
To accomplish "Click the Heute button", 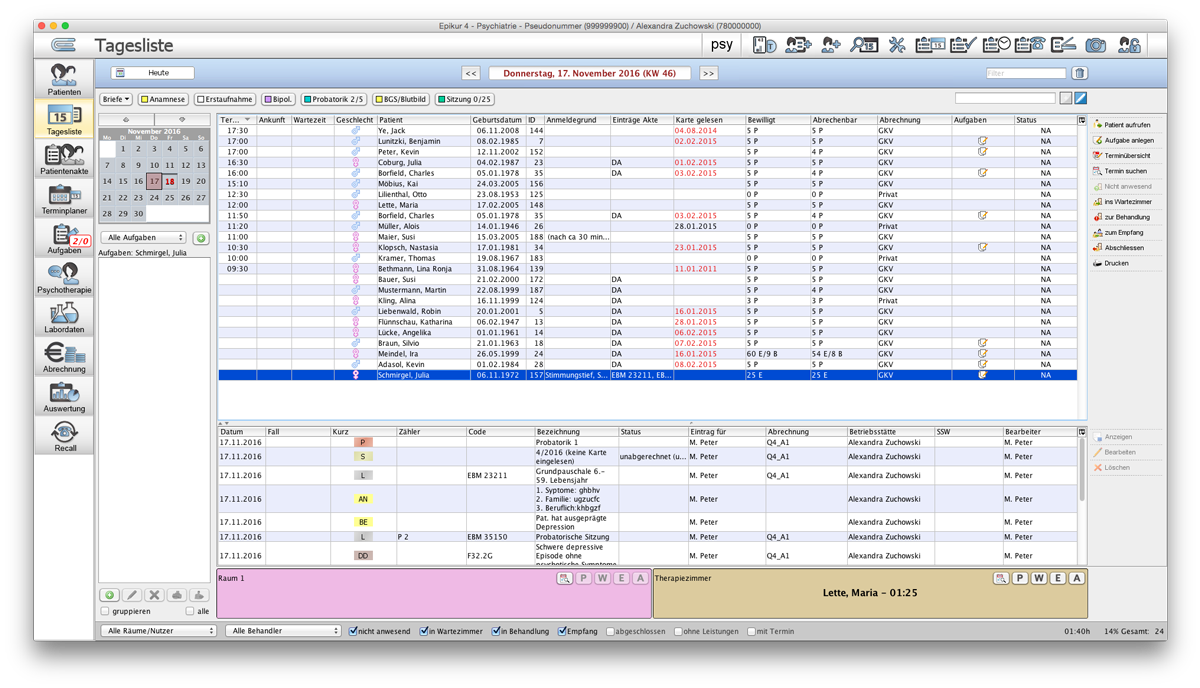I will click(153, 73).
